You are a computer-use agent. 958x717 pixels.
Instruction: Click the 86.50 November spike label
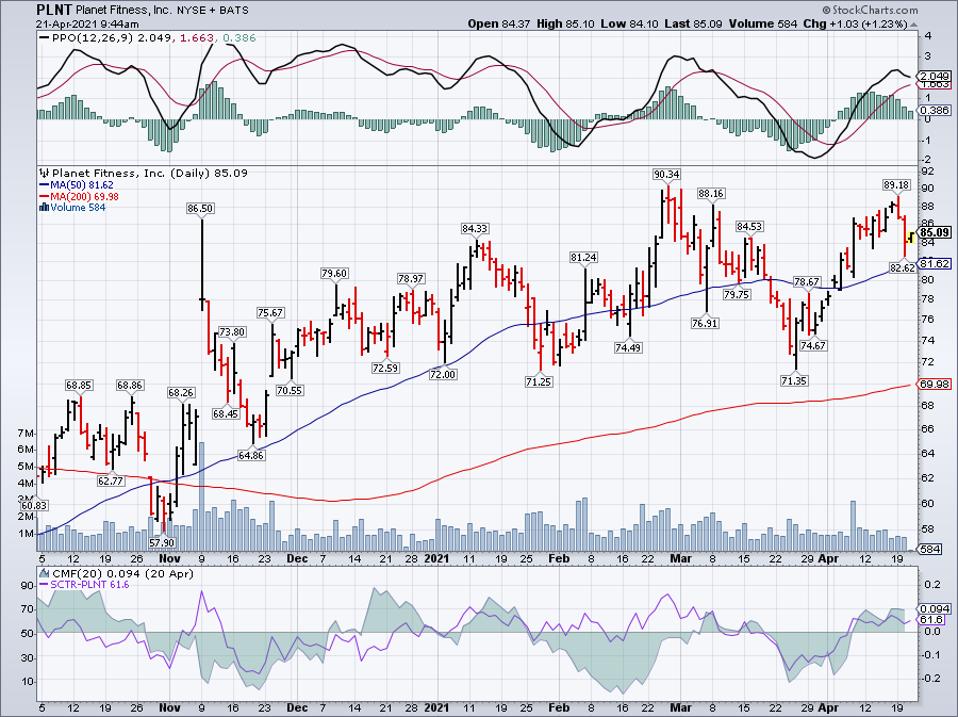200,208
